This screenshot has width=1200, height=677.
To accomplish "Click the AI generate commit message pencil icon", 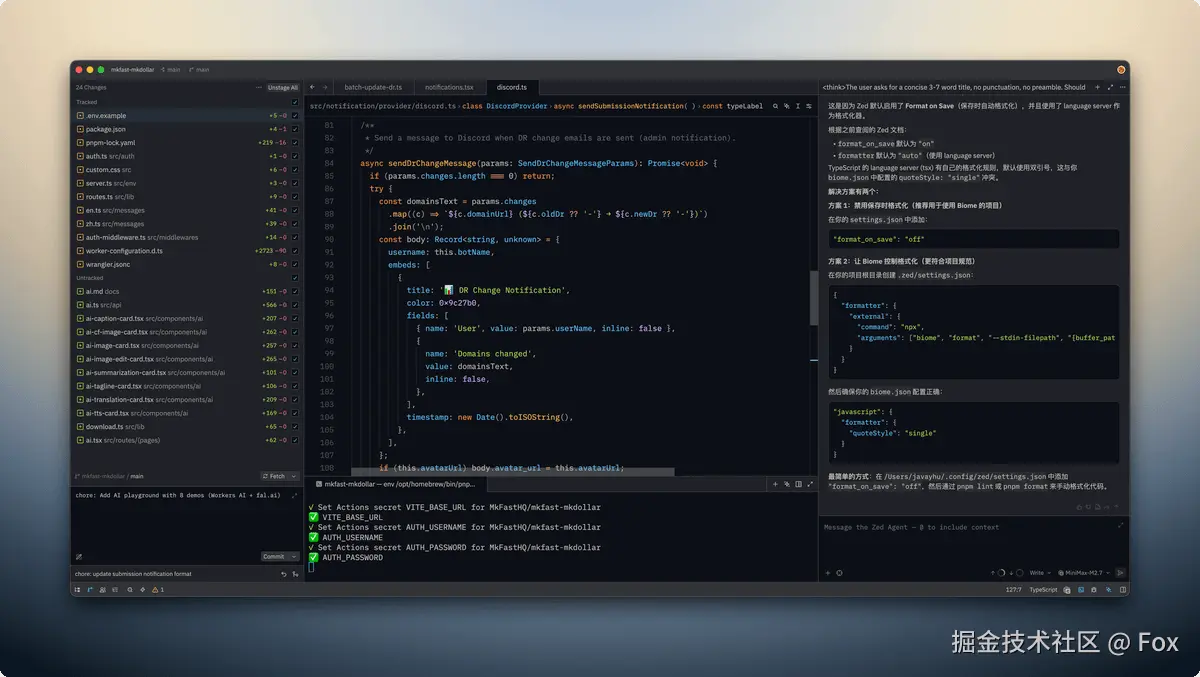I will coord(79,557).
